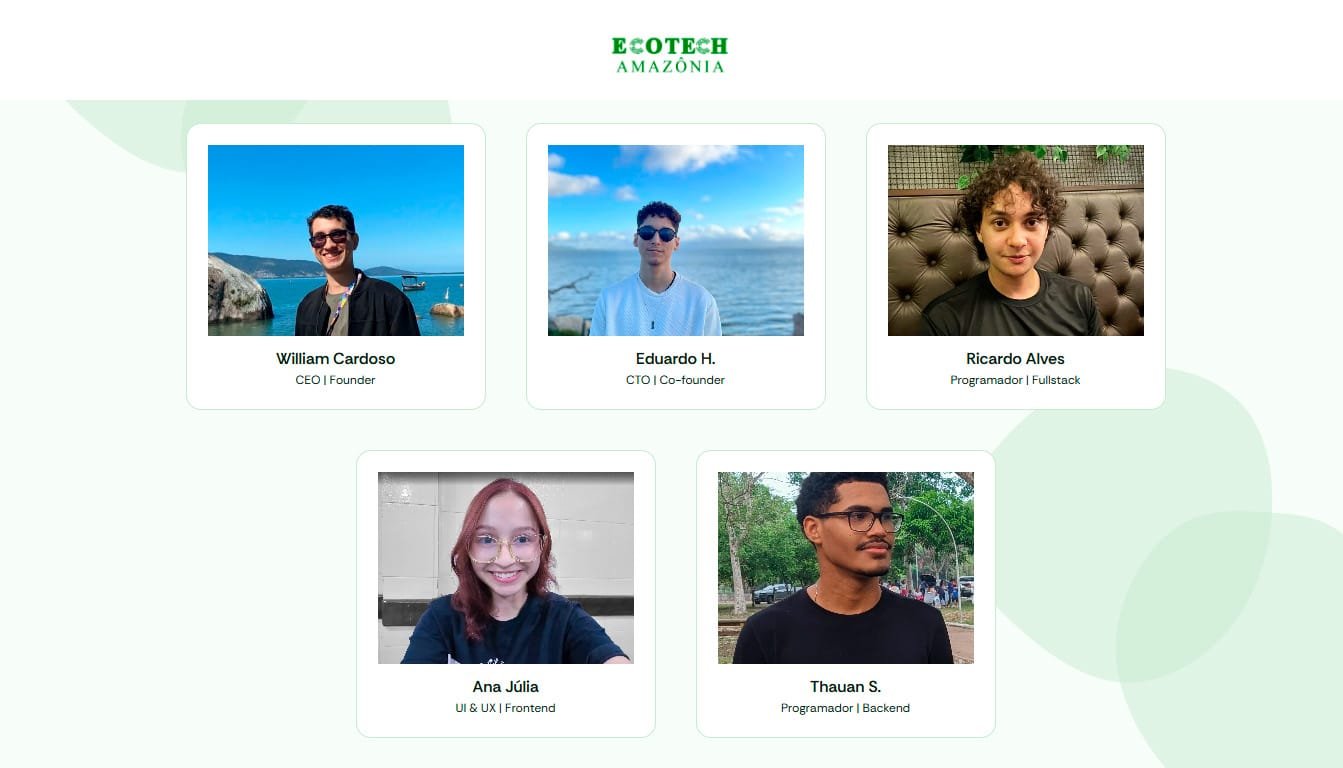
Task: Open Ricardo Alves's profile photo
Action: pos(1016,240)
